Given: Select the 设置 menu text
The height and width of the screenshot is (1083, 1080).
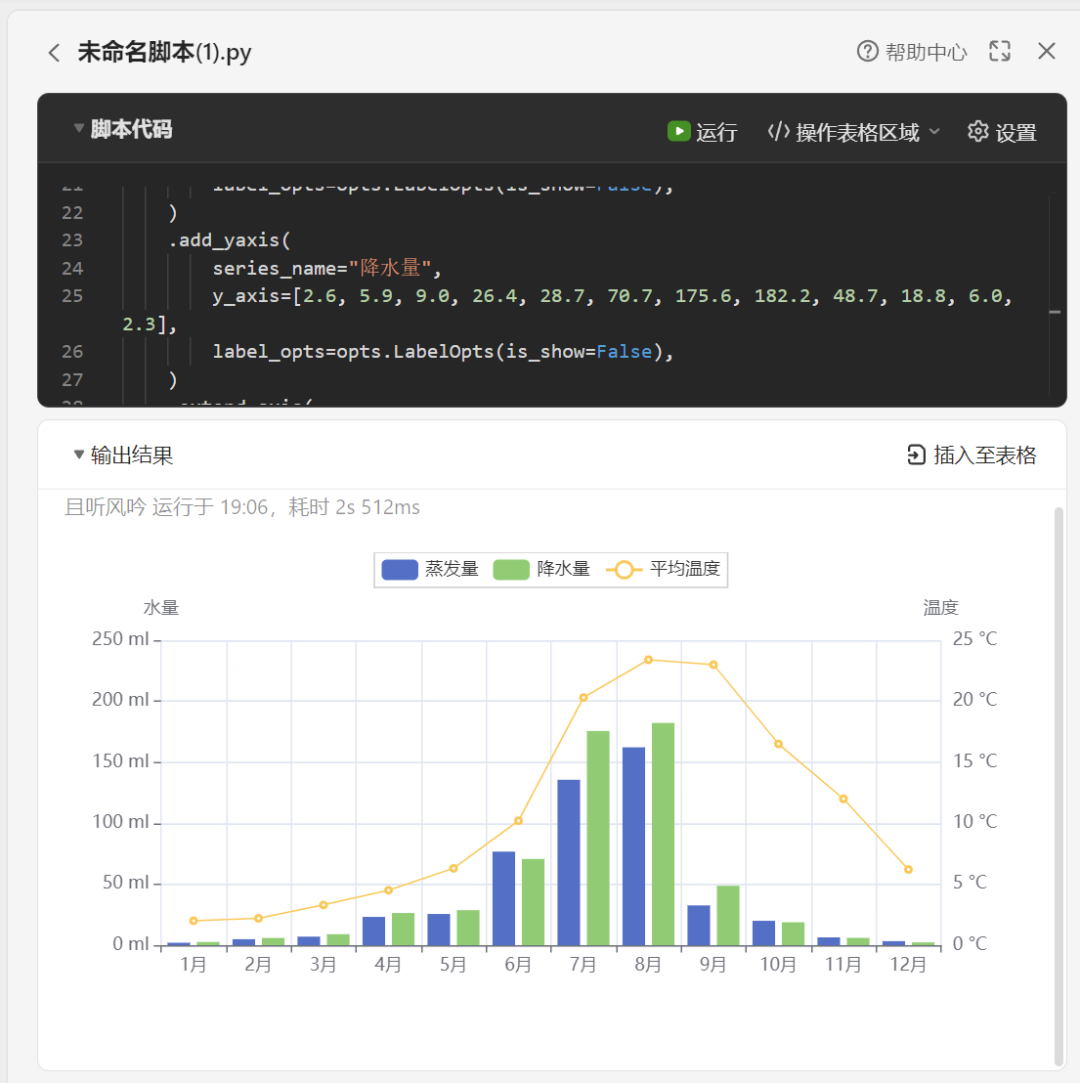Looking at the screenshot, I should [x=1017, y=131].
